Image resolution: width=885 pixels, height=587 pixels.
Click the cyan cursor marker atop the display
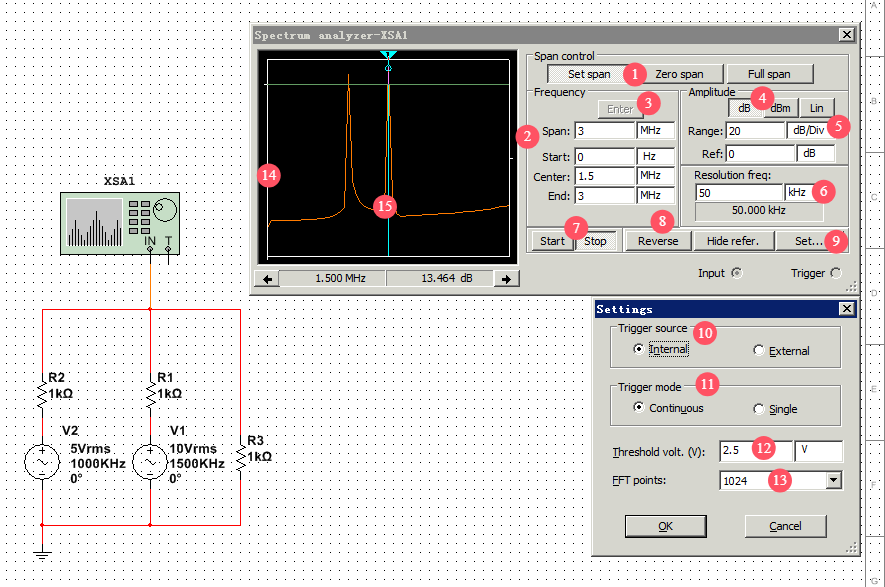tap(389, 56)
